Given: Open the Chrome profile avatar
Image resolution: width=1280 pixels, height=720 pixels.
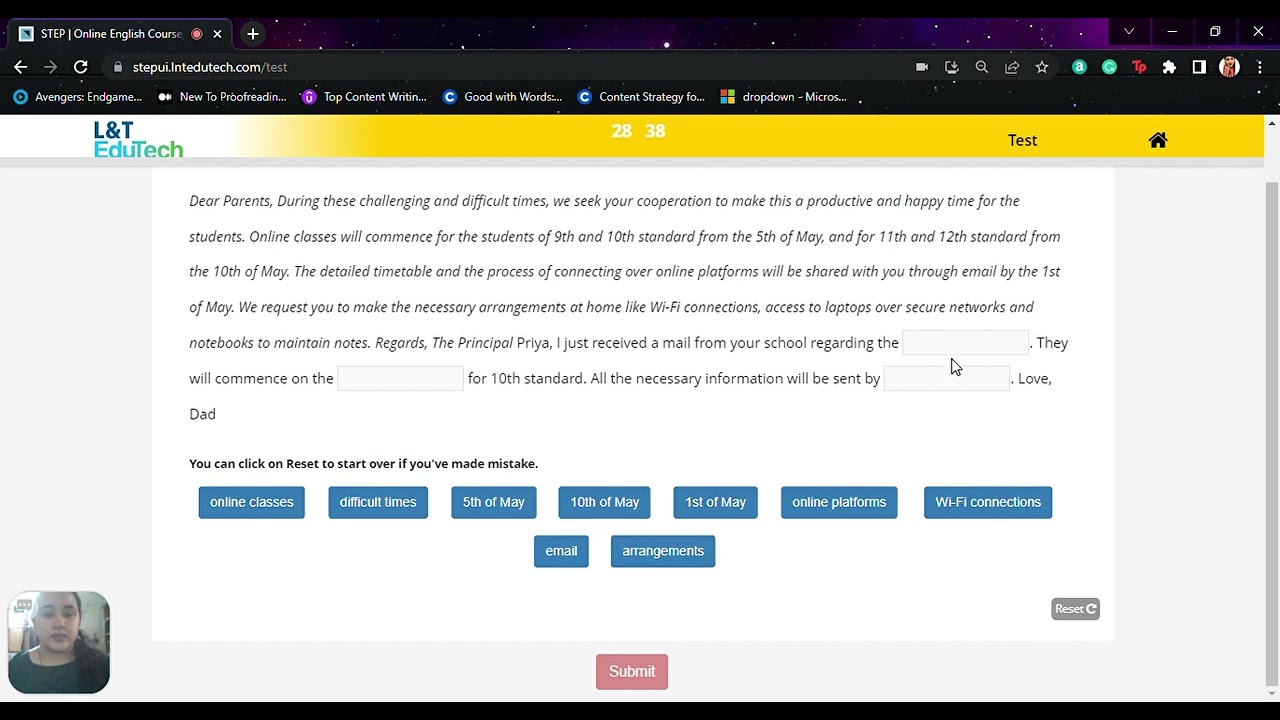Looking at the screenshot, I should pos(1229,67).
